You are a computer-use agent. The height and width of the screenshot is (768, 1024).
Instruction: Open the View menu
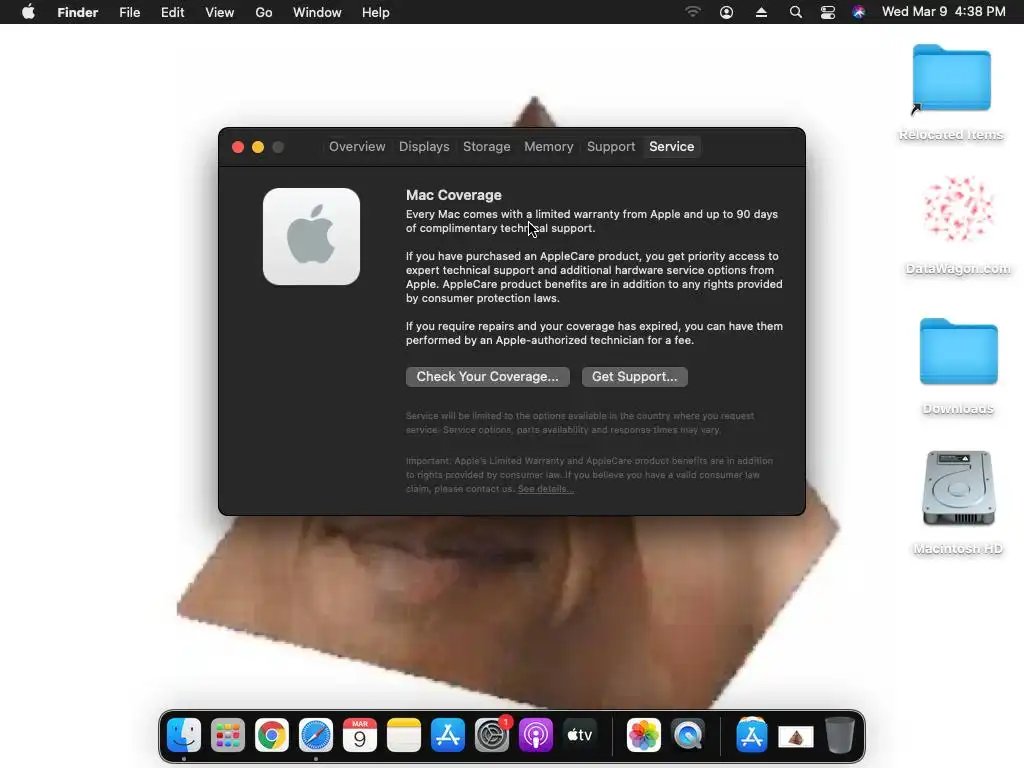click(x=219, y=12)
